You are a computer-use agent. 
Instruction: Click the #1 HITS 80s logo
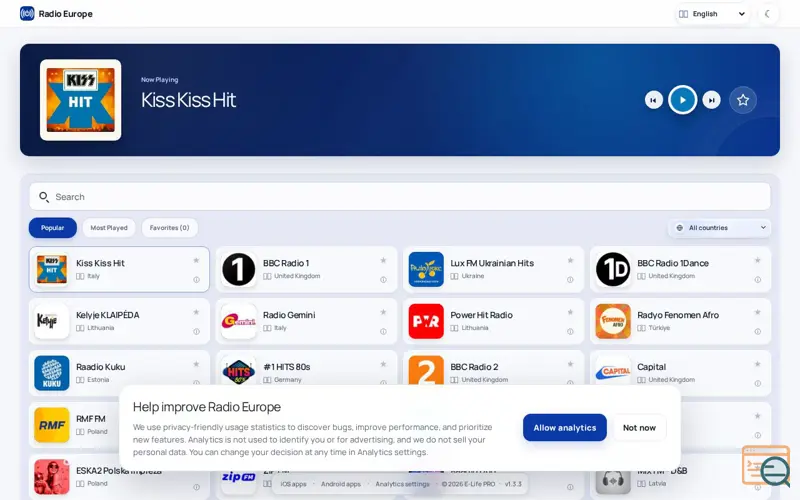pyautogui.click(x=239, y=371)
